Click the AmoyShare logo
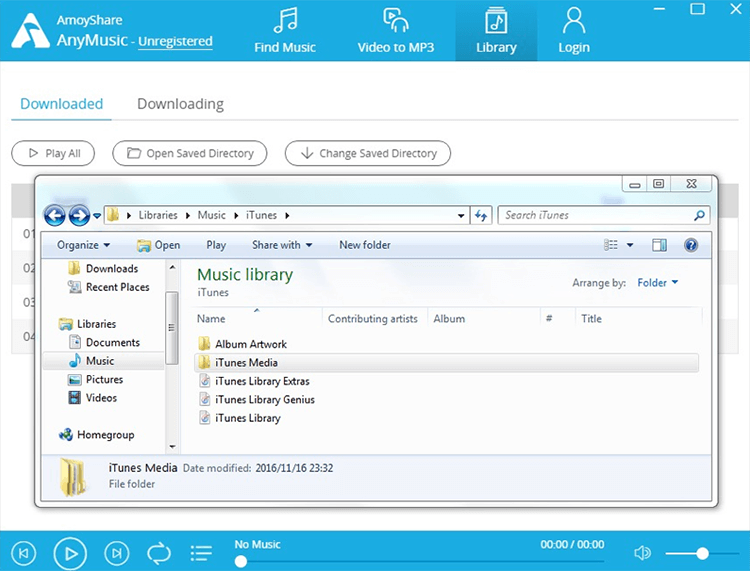The height and width of the screenshot is (571, 750). [x=30, y=31]
